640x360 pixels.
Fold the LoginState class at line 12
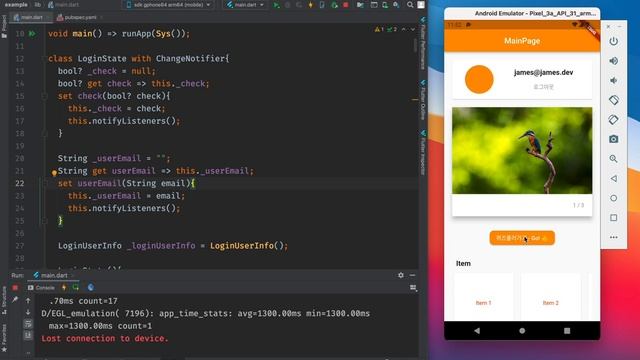point(44,58)
